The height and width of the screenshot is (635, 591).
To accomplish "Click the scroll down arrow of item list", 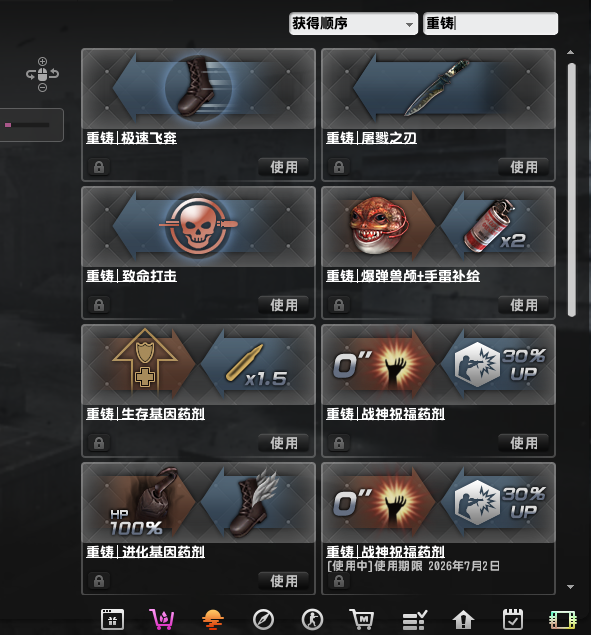I will click(570, 586).
